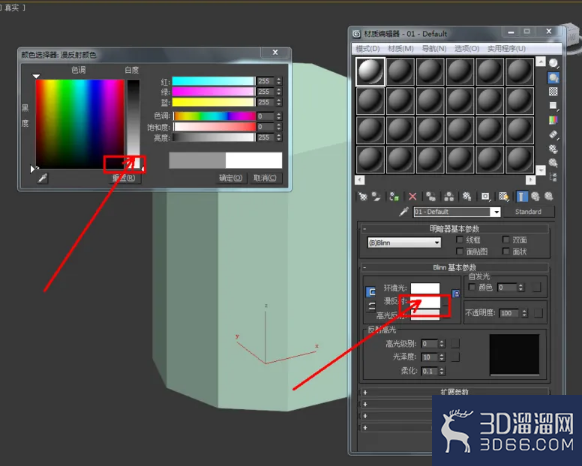Click the 环境光 ambient color swatch
The image size is (582, 466).
tap(425, 288)
